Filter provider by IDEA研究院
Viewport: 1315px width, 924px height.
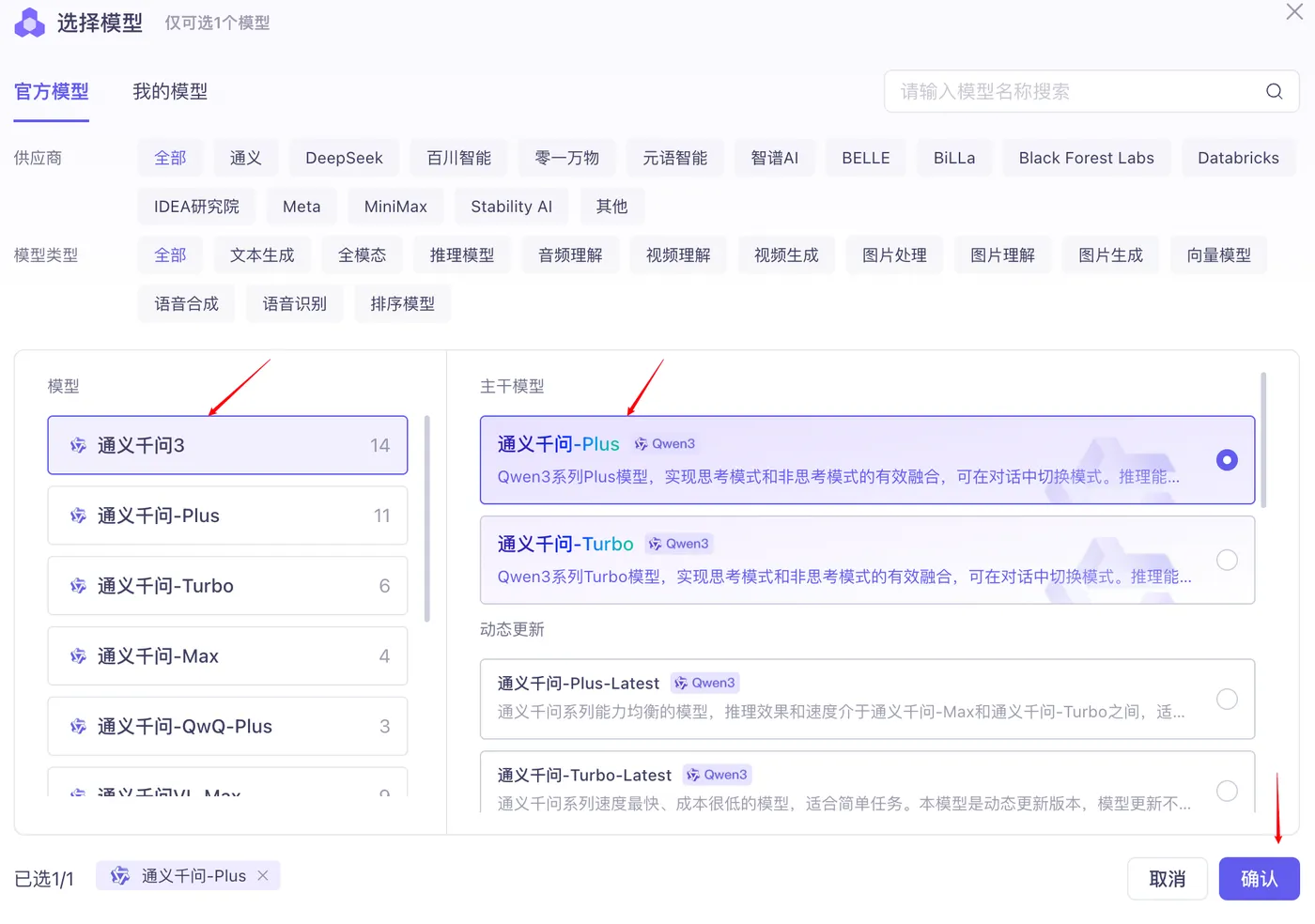click(196, 207)
